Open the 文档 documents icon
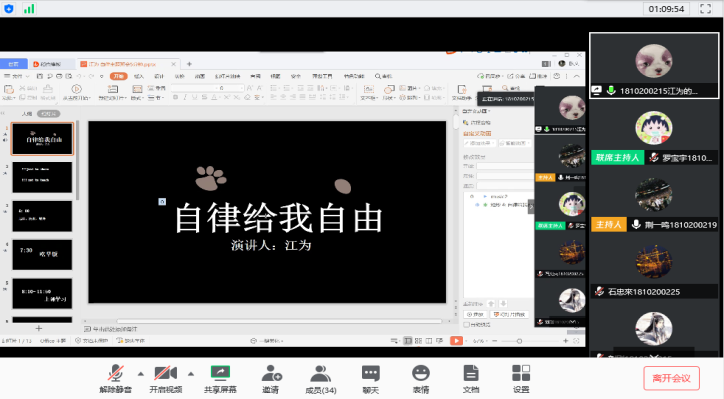This screenshot has height=399, width=724. (471, 379)
